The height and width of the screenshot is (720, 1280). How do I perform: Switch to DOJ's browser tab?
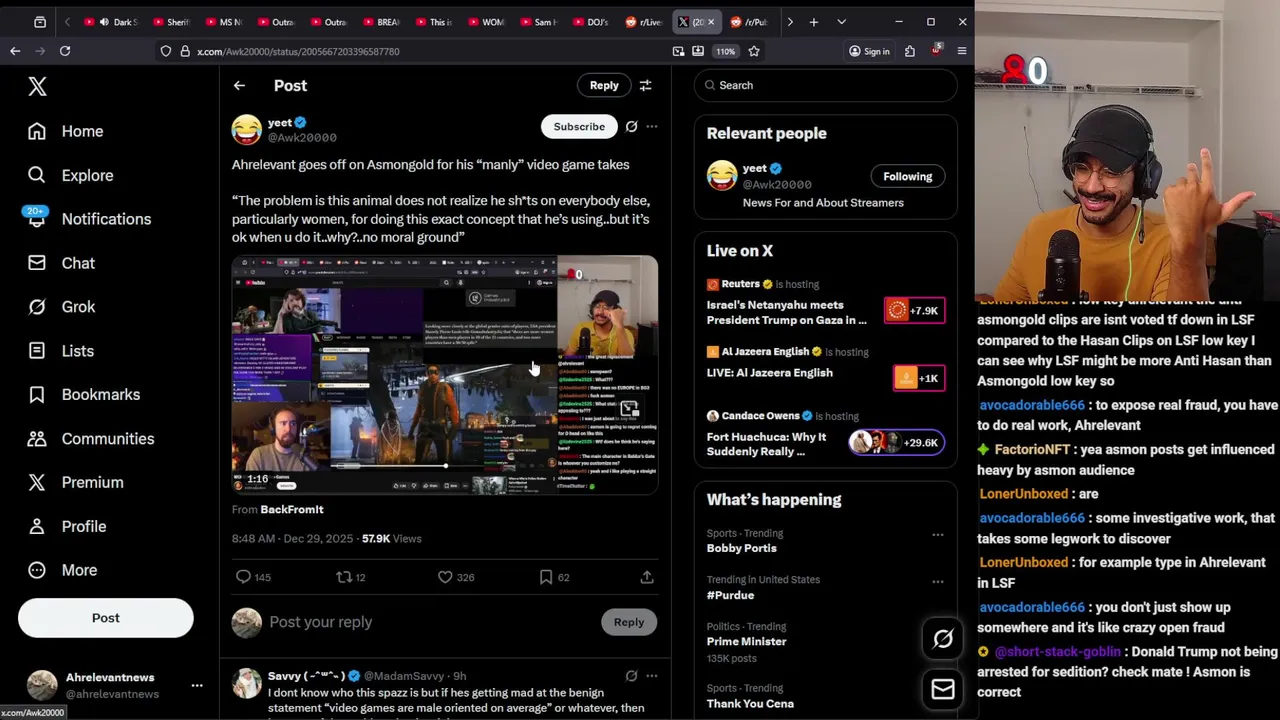click(x=592, y=22)
